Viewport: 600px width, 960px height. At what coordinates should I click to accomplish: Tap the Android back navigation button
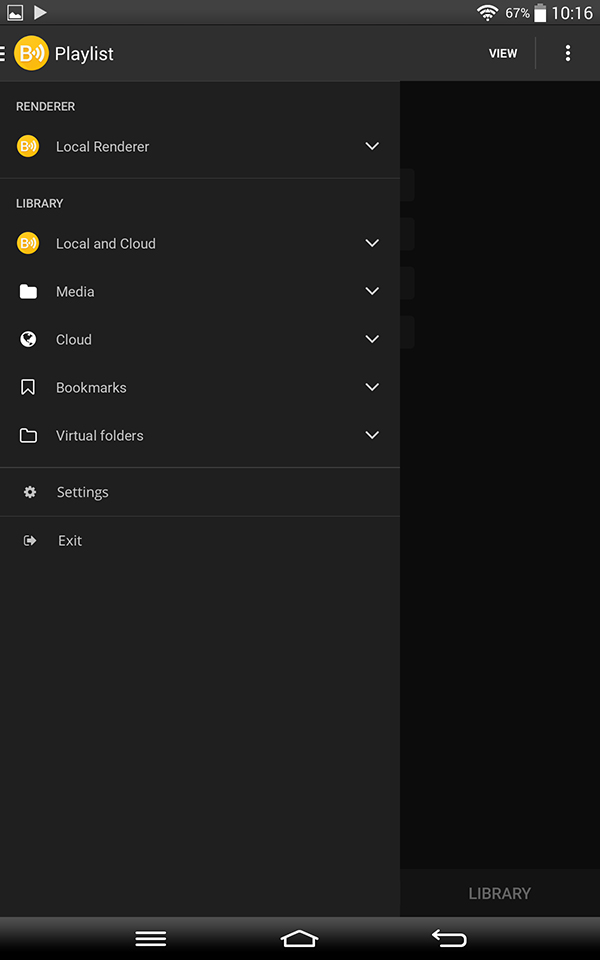click(449, 938)
